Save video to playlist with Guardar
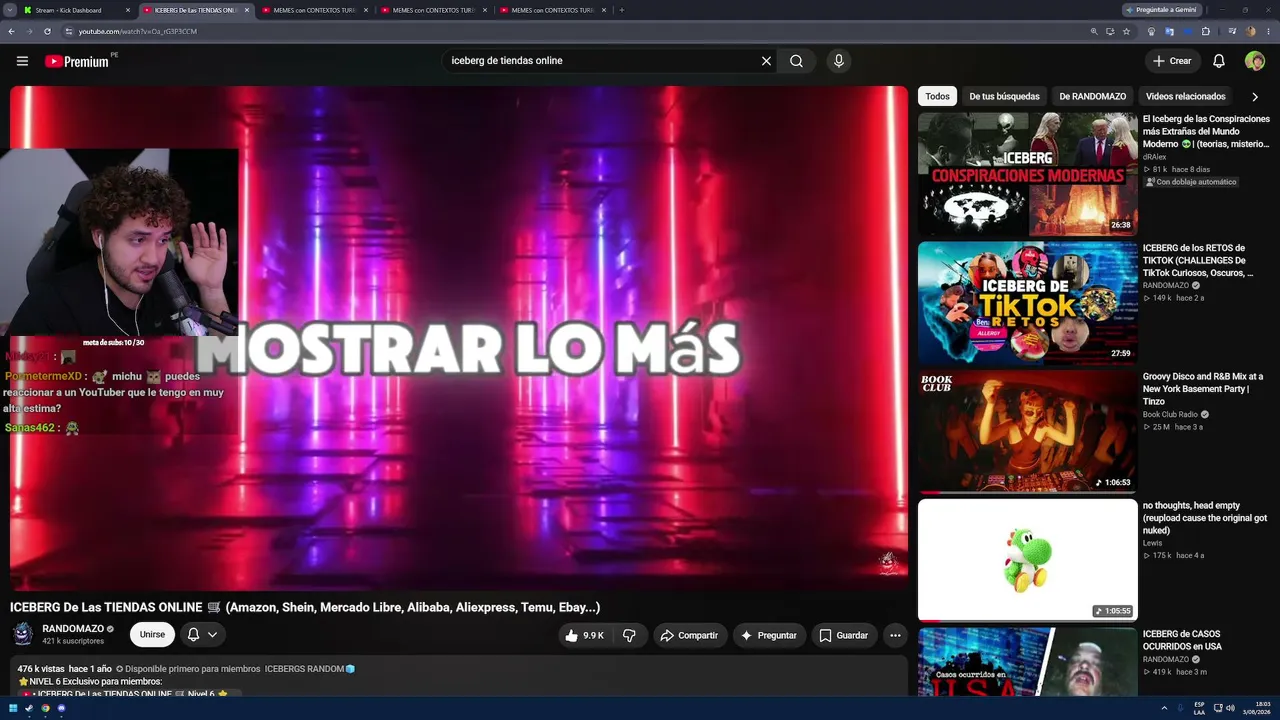 pyautogui.click(x=844, y=635)
